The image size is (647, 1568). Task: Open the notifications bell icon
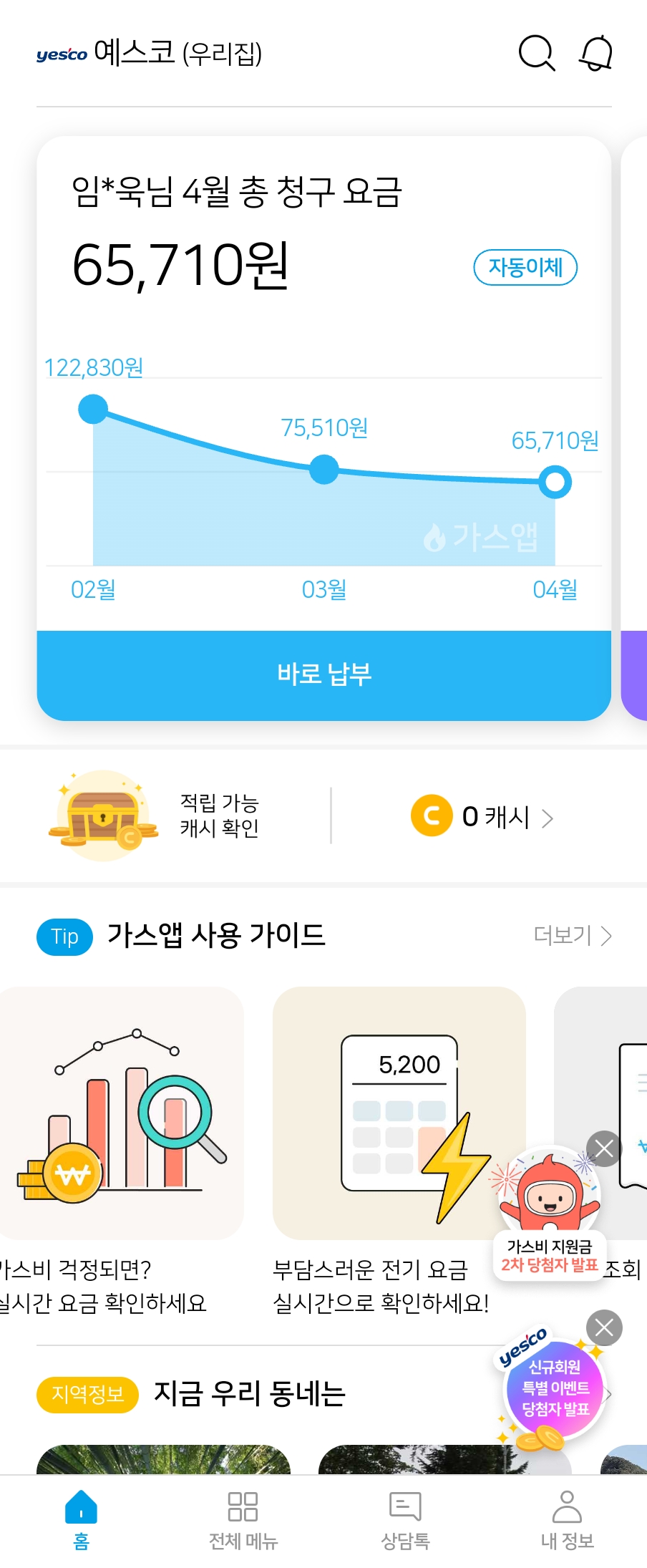[595, 54]
